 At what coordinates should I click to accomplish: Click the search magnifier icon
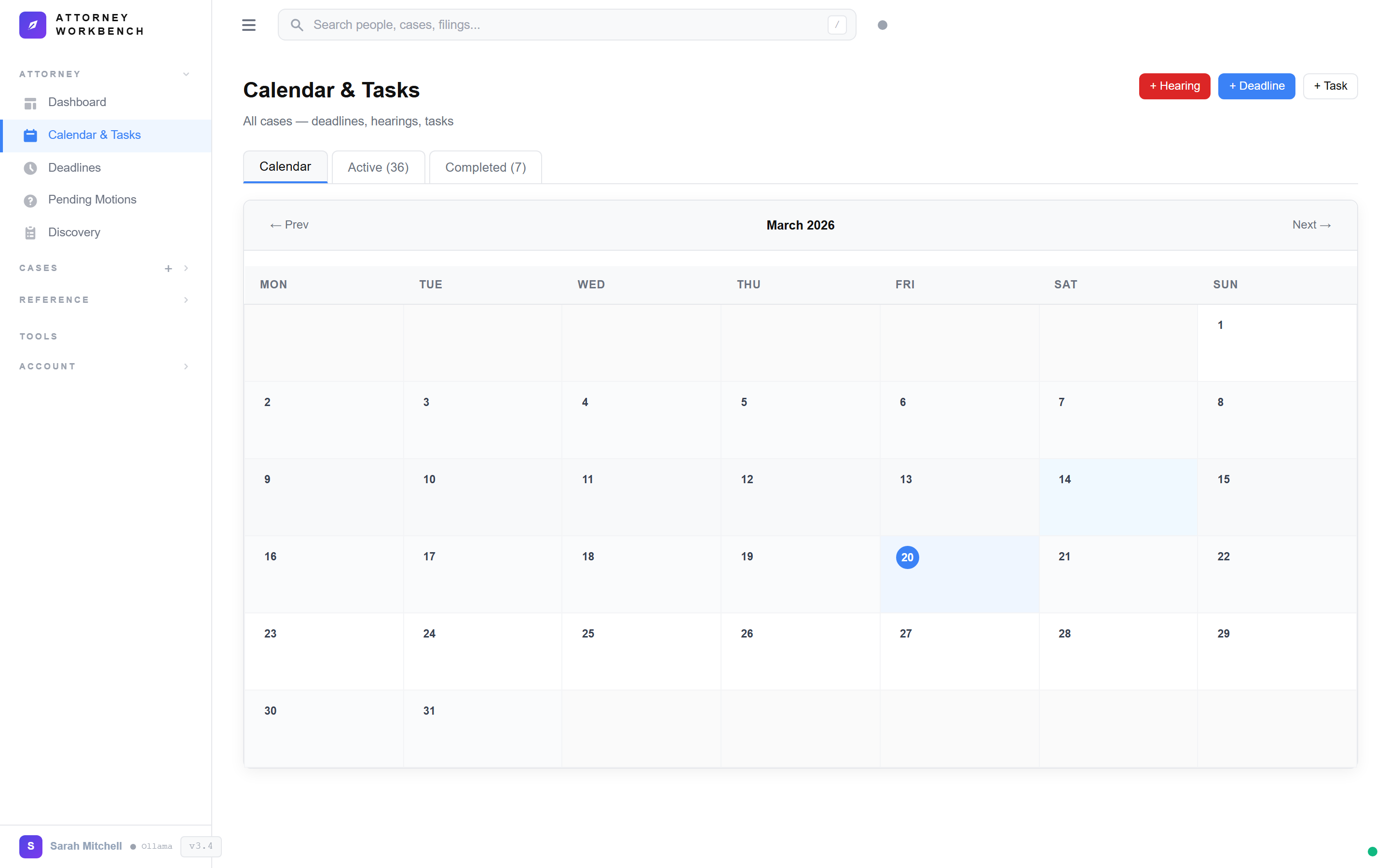(297, 25)
